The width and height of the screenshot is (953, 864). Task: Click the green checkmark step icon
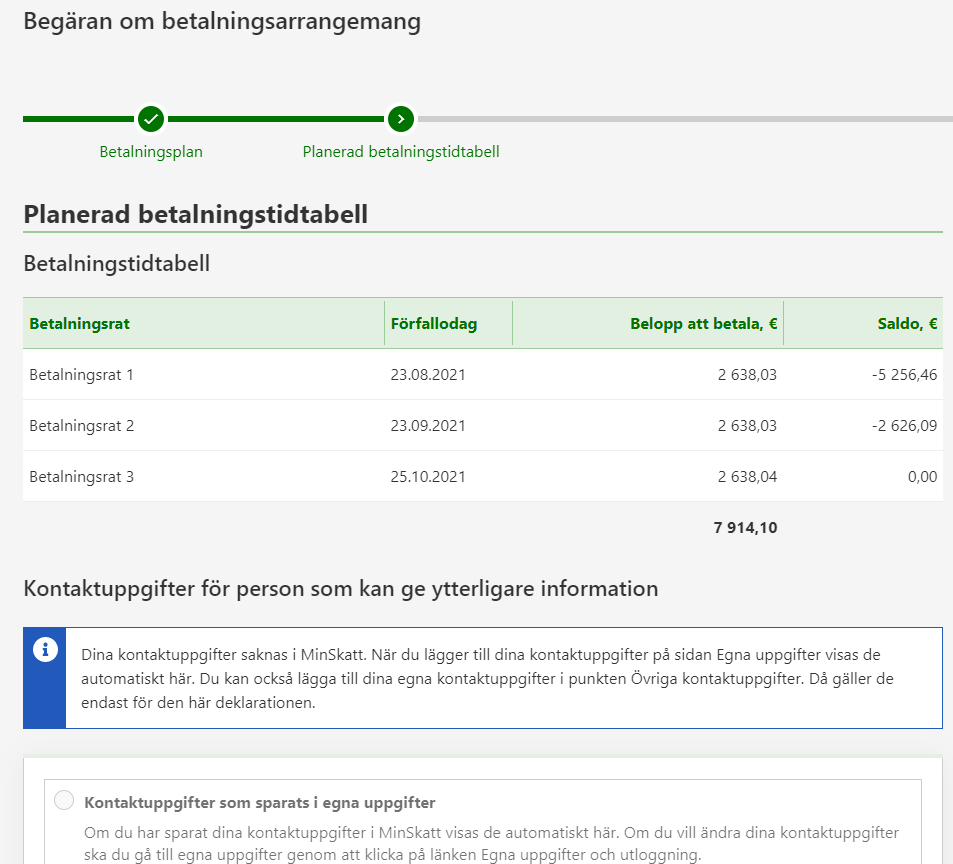click(151, 119)
